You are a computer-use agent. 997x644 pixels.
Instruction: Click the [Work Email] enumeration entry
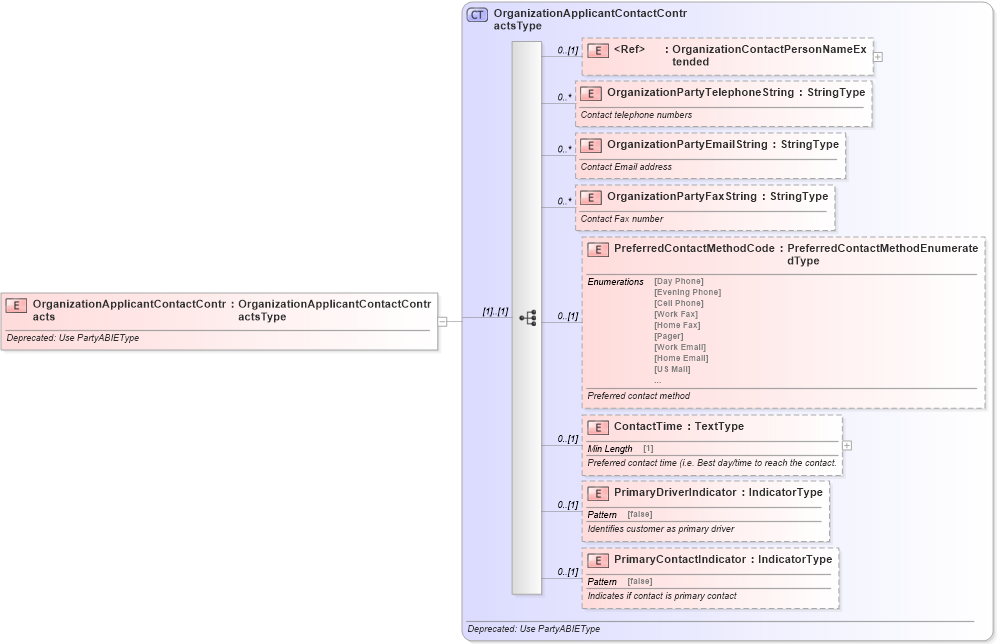[x=680, y=347]
